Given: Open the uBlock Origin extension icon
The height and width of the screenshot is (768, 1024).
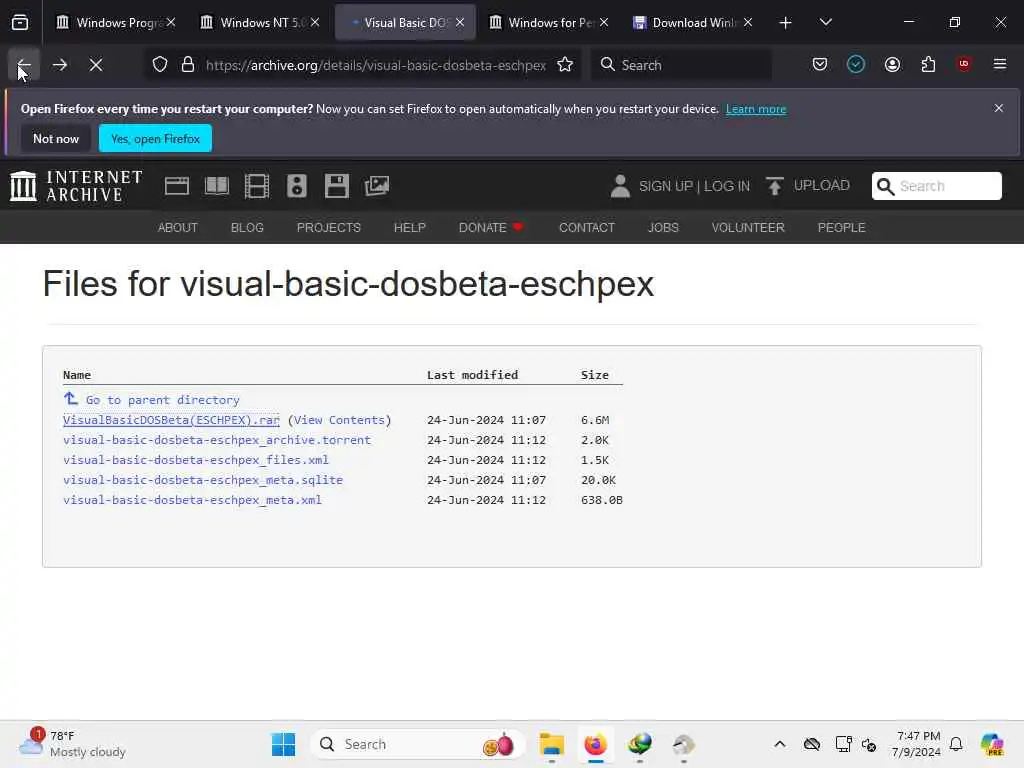Looking at the screenshot, I should (964, 64).
